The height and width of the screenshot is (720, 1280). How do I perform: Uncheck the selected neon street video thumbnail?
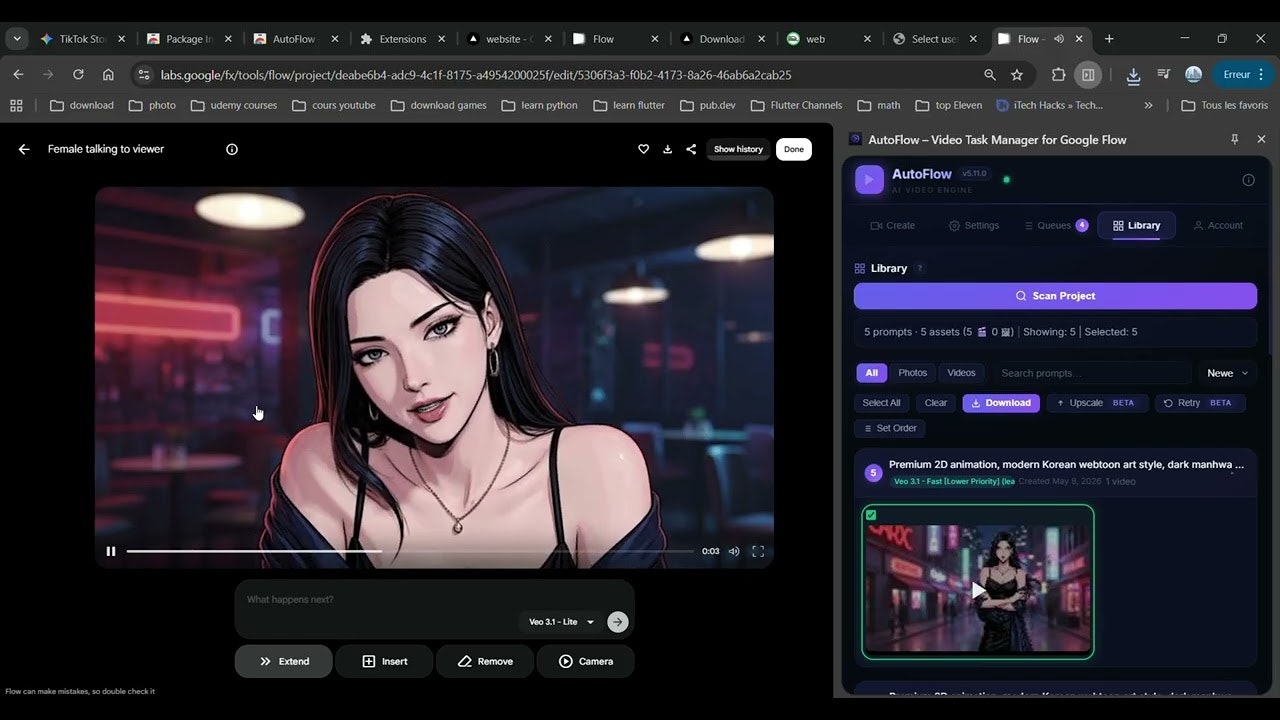(871, 515)
